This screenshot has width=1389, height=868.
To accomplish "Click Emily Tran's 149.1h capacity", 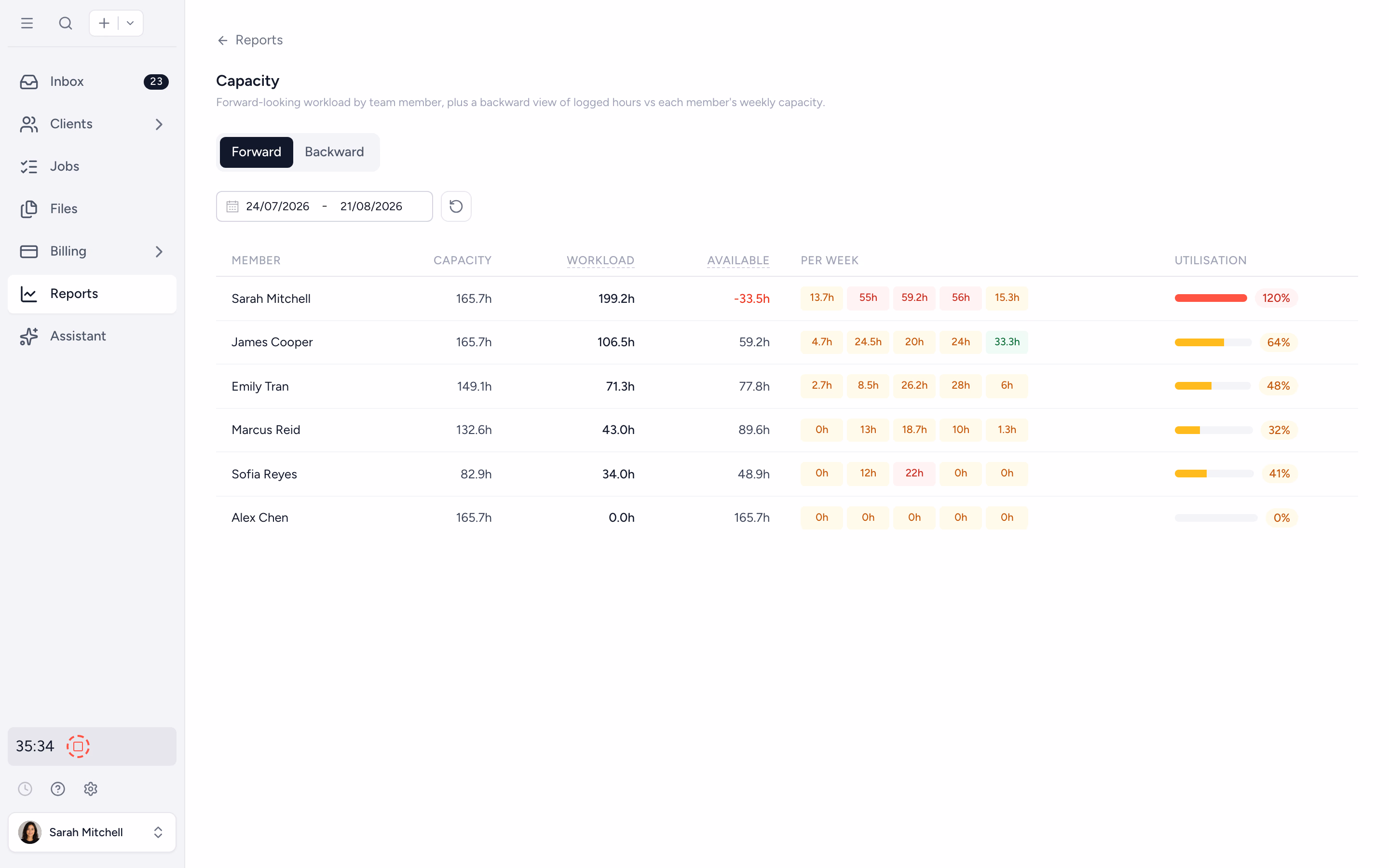I will (474, 386).
